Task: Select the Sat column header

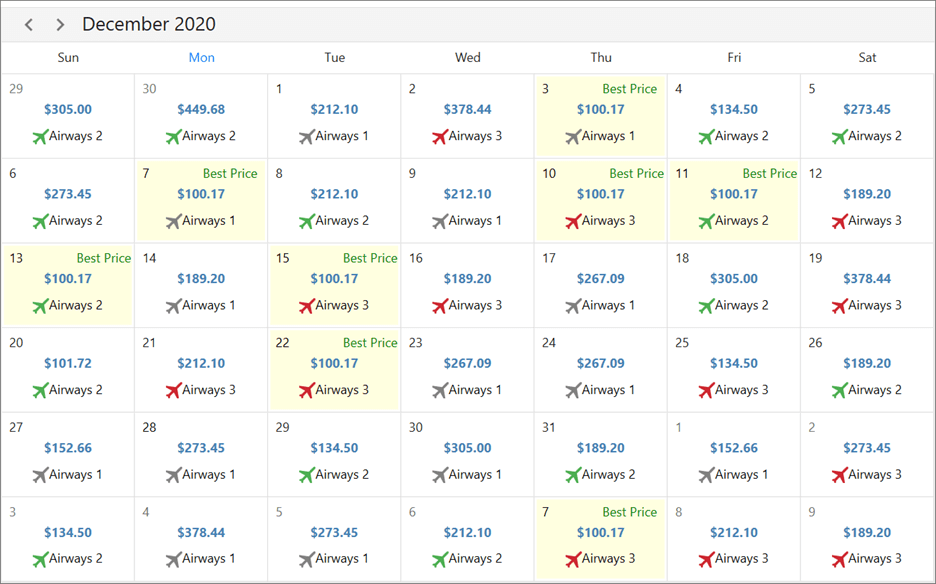Action: click(867, 58)
